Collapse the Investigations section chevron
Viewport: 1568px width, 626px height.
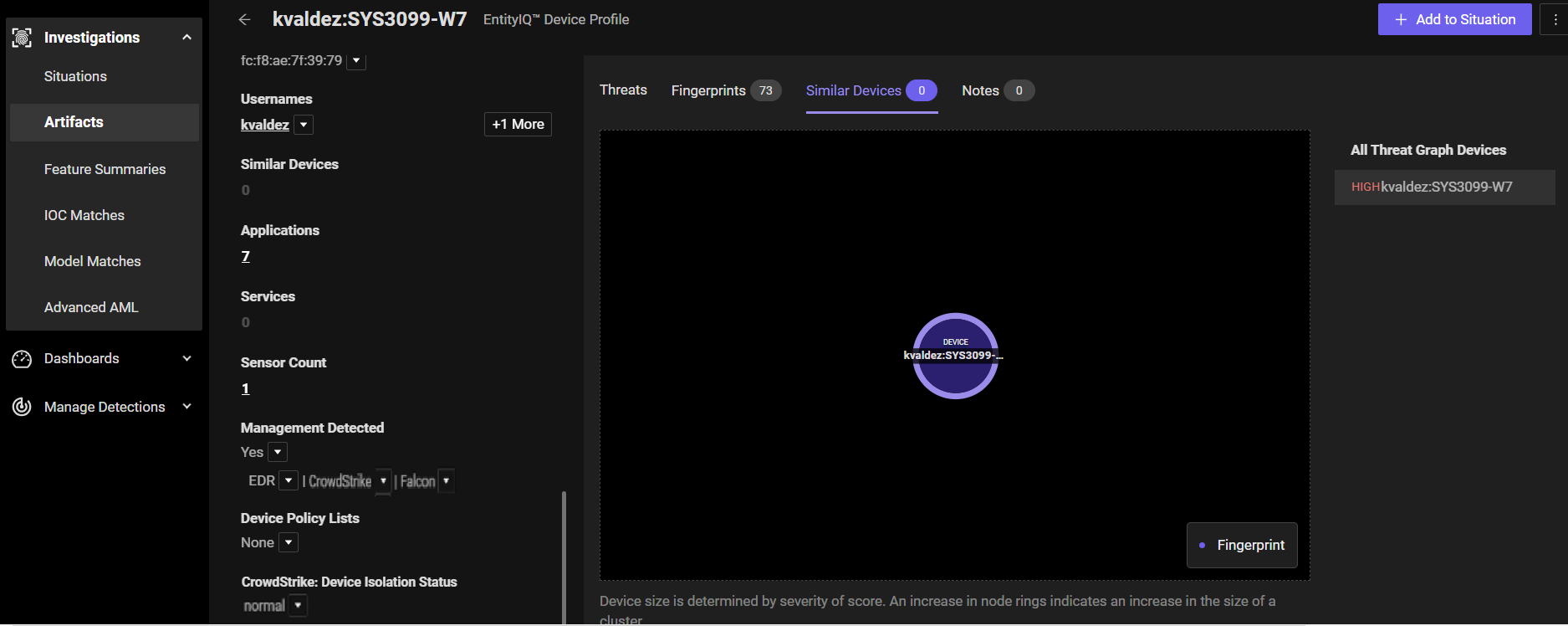pos(186,38)
